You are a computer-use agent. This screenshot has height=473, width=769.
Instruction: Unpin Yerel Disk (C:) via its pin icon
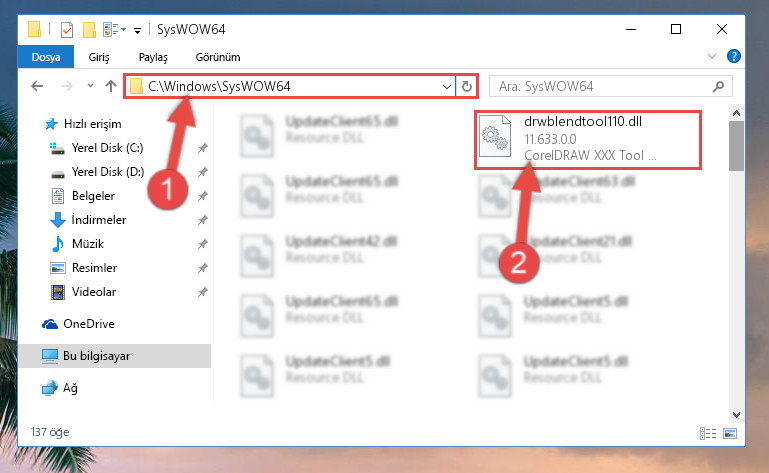[x=203, y=148]
